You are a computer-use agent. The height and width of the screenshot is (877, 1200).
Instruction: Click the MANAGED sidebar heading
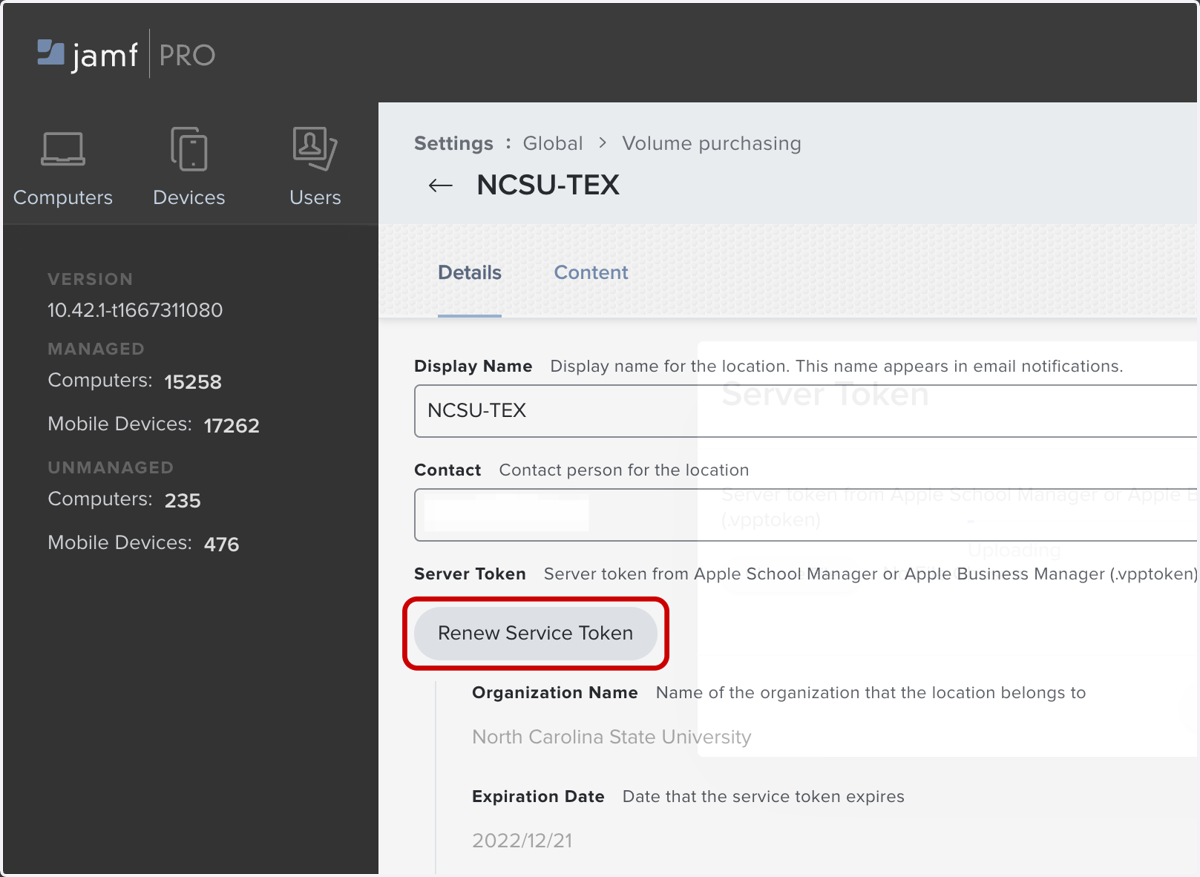pos(96,349)
